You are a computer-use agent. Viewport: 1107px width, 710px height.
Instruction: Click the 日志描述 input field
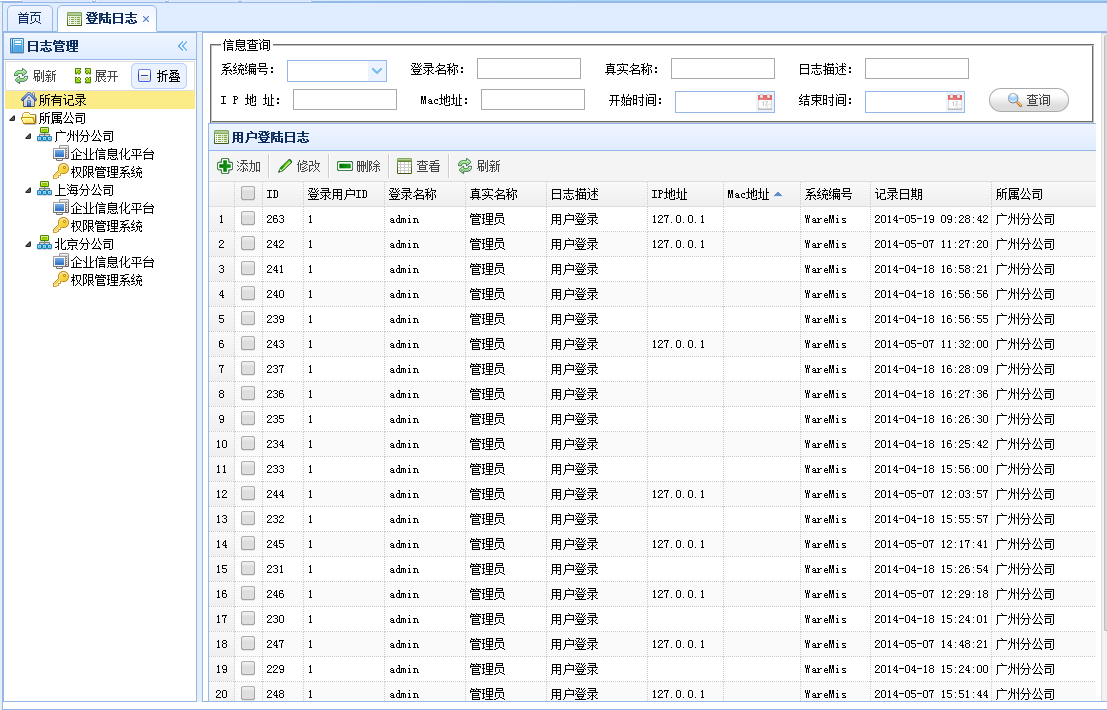coord(916,68)
